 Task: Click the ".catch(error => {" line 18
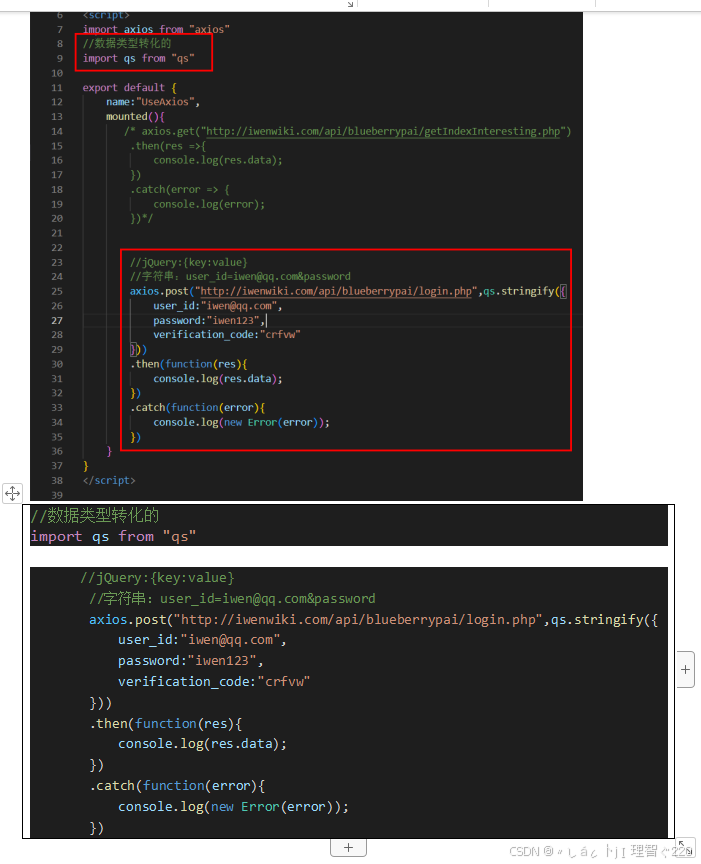[180, 190]
